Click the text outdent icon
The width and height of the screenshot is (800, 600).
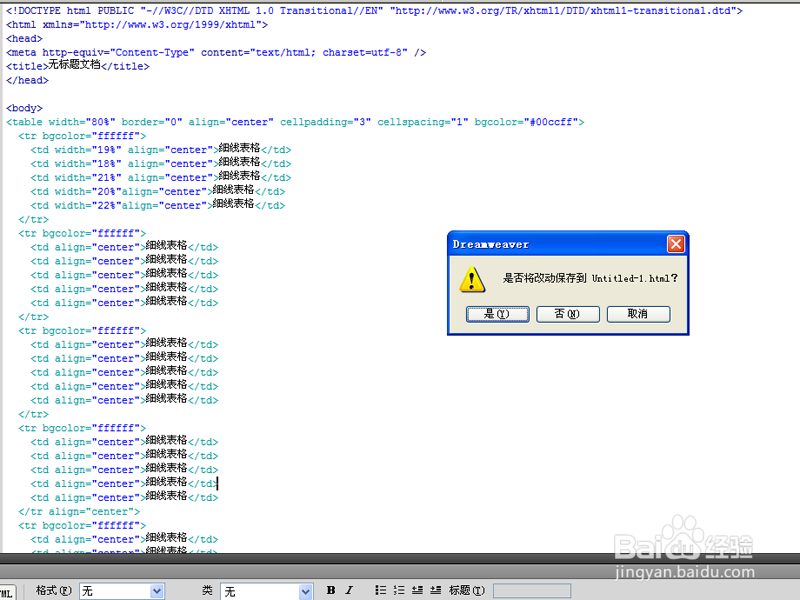tap(417, 590)
